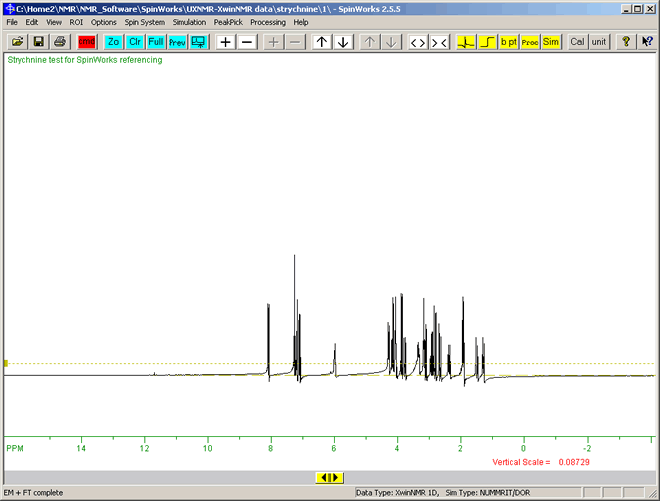Click the greyed-out minus button
This screenshot has width=660, height=501.
click(x=295, y=42)
